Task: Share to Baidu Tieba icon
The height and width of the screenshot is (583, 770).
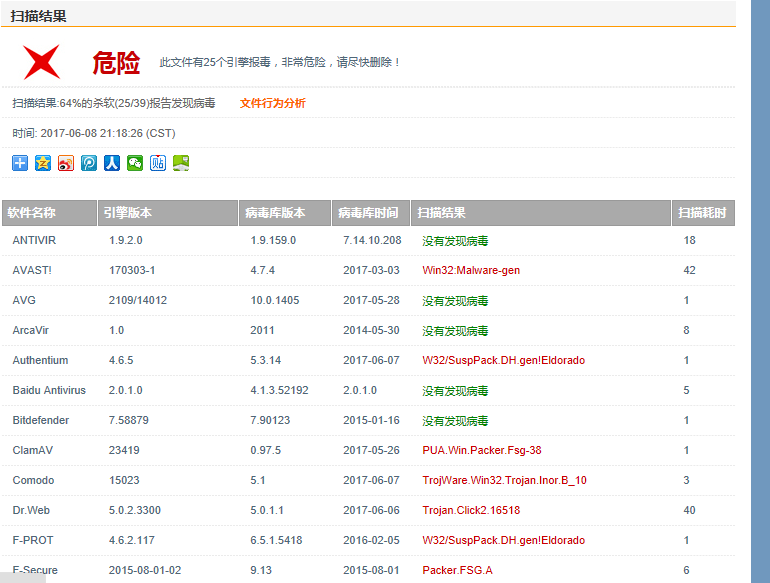Action: pyautogui.click(x=158, y=163)
